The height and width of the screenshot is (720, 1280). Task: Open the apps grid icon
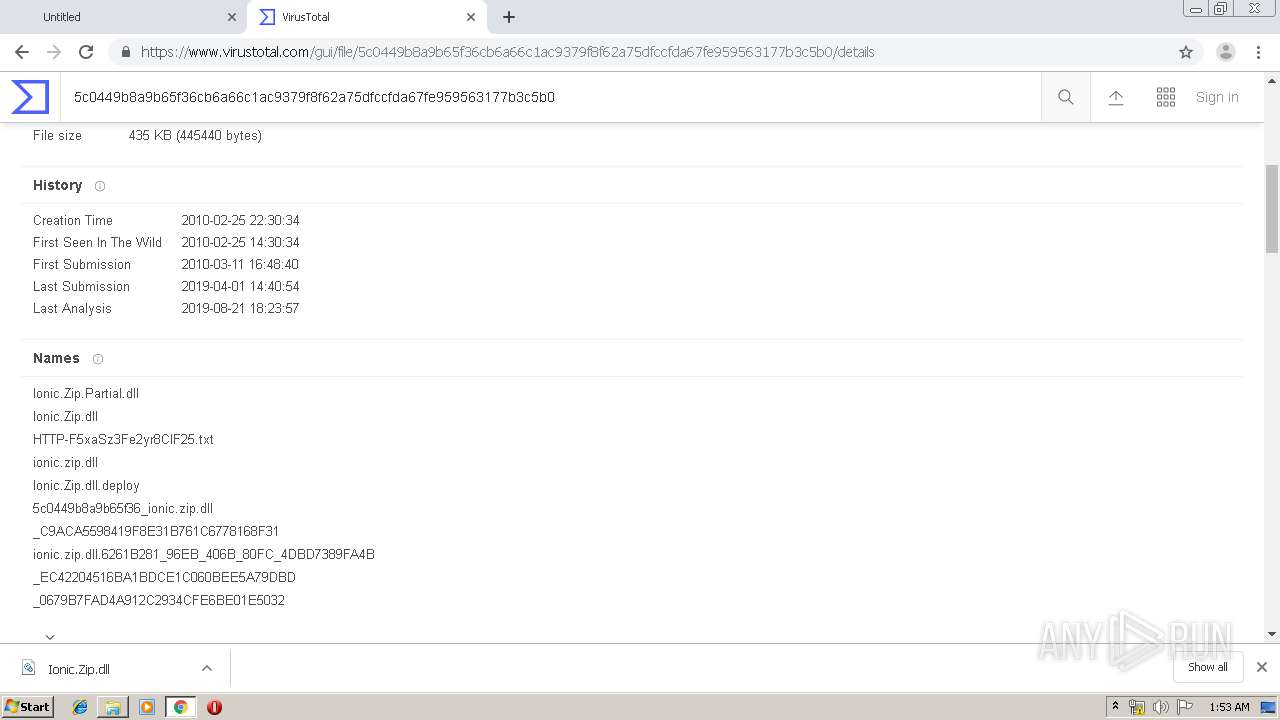1166,97
